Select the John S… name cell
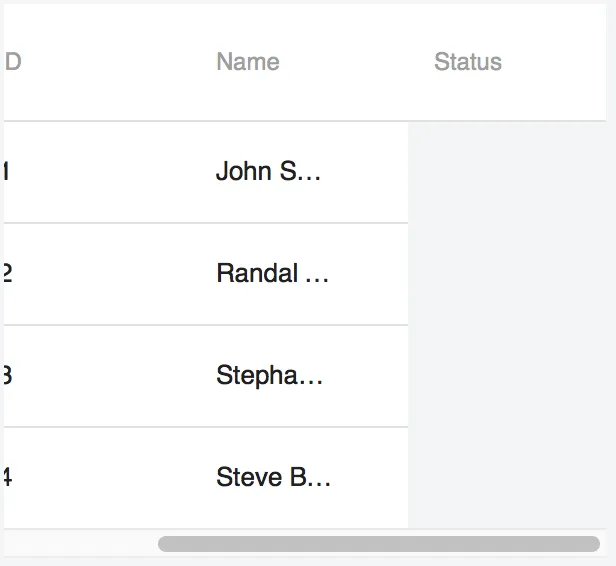The width and height of the screenshot is (616, 566). tap(268, 172)
